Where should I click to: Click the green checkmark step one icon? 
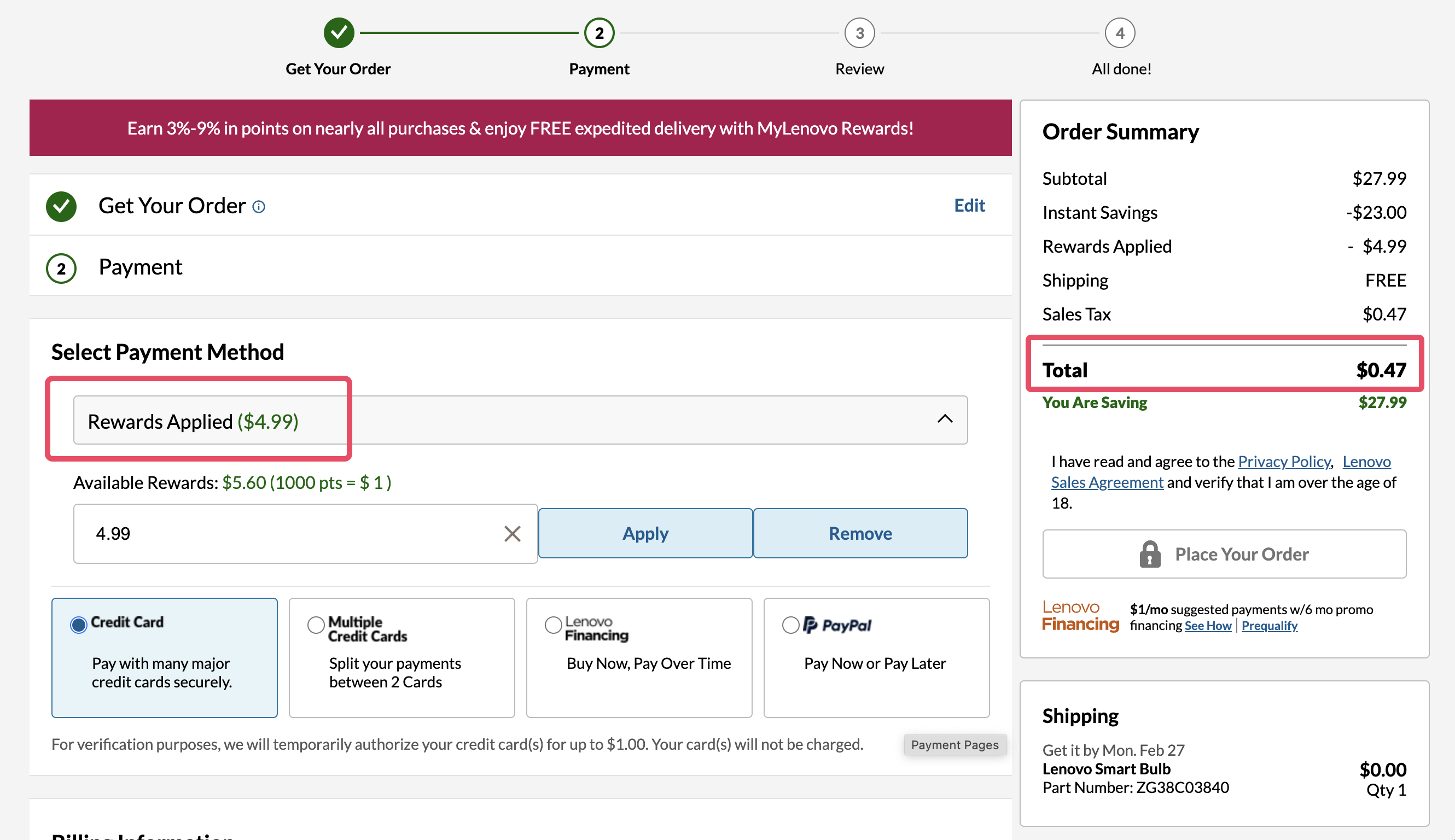pyautogui.click(x=339, y=33)
